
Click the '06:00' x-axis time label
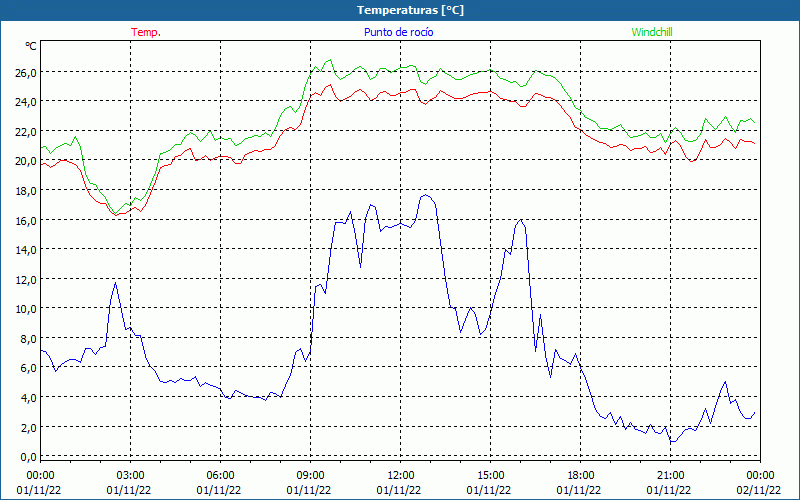tap(220, 476)
